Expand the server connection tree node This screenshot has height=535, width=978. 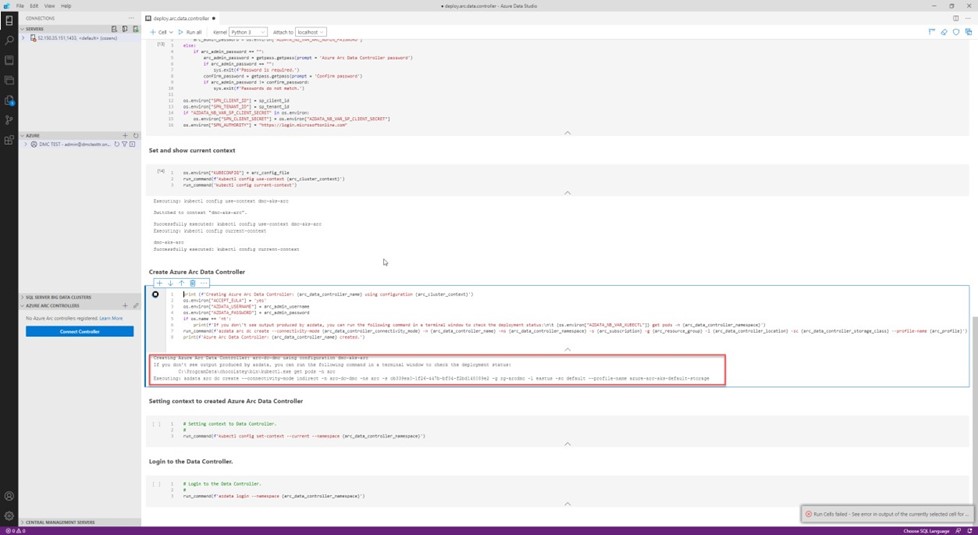click(x=24, y=38)
